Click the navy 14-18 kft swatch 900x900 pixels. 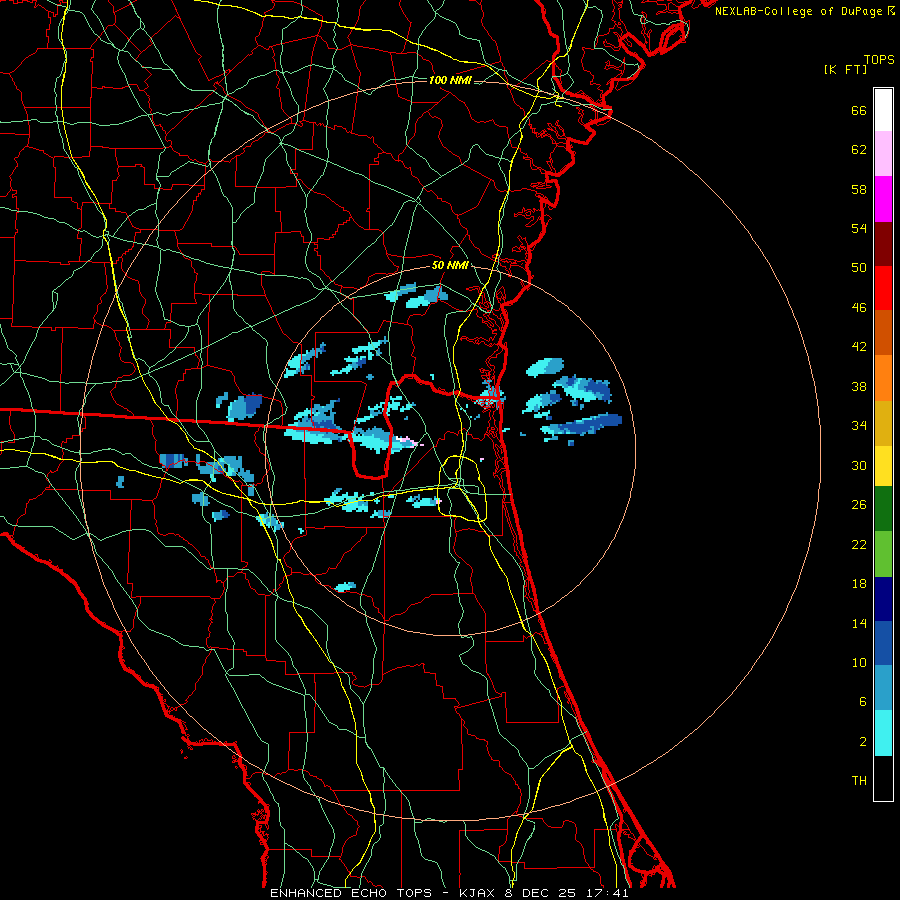point(883,599)
